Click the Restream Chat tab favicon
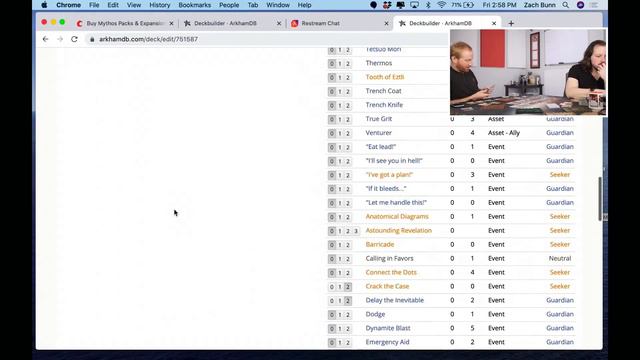The image size is (640, 360). (x=295, y=23)
